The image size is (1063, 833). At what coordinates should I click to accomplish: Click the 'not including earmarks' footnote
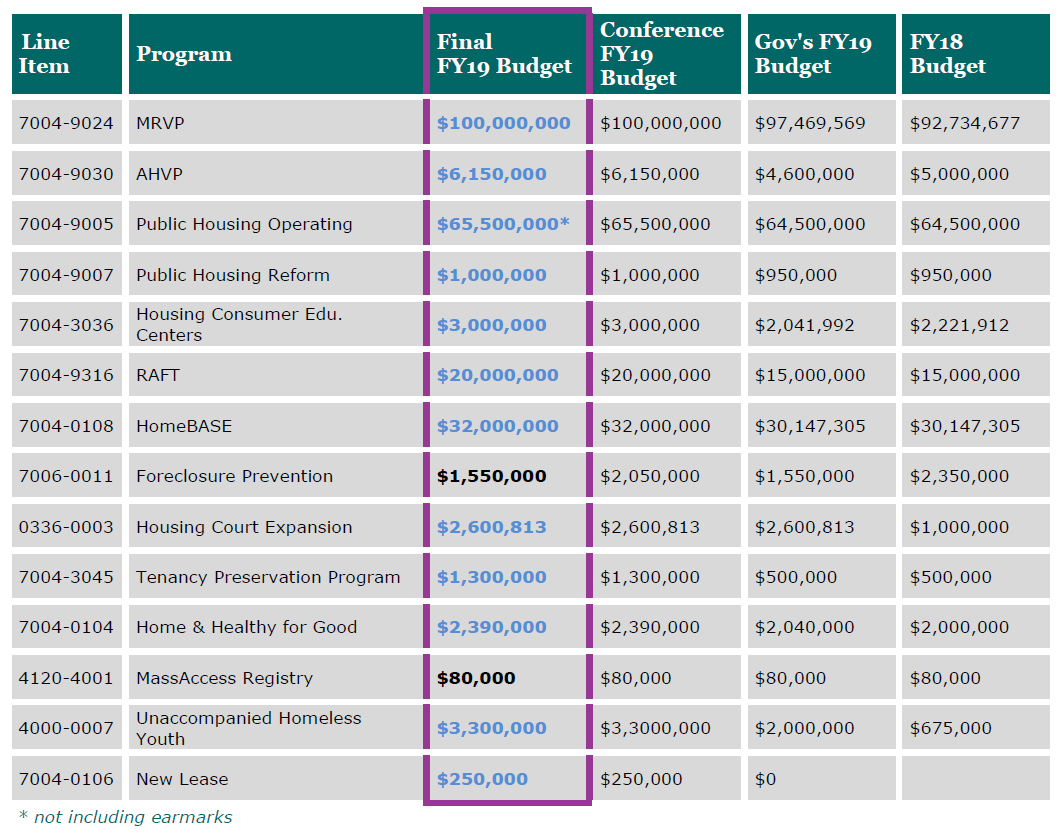(126, 817)
